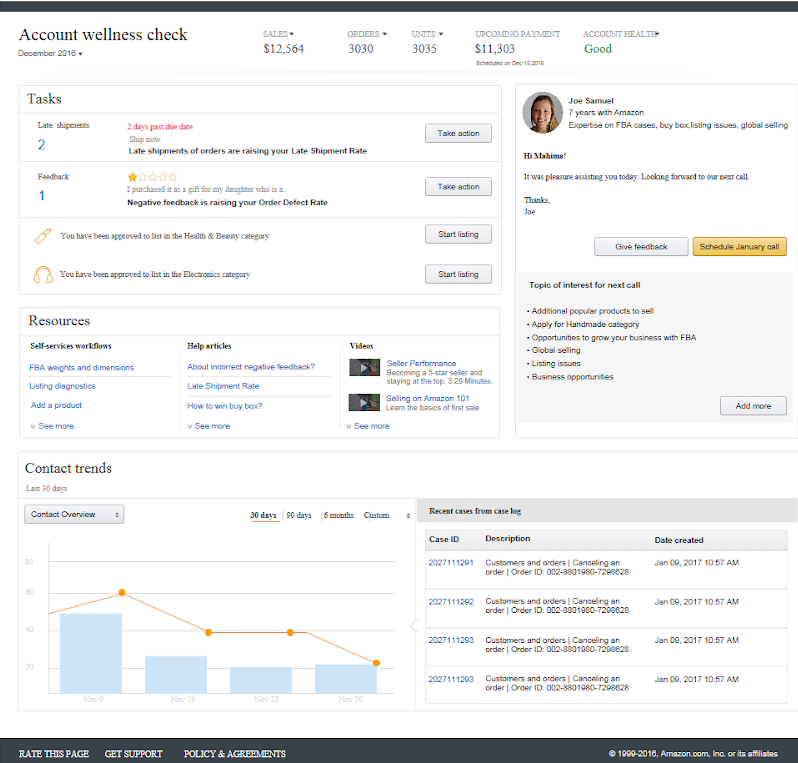The image size is (798, 763).
Task: Open FBA weights and dimensions link
Action: pos(81,368)
